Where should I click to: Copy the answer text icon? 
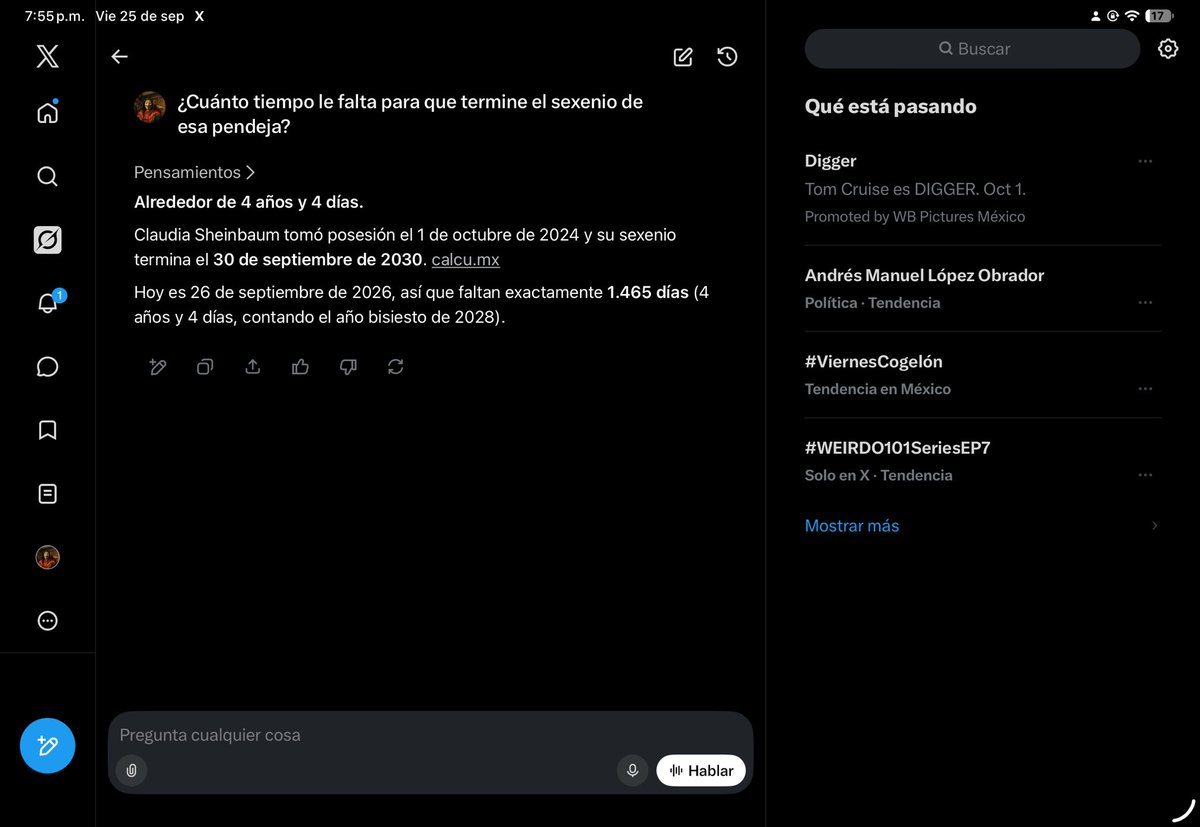[205, 367]
